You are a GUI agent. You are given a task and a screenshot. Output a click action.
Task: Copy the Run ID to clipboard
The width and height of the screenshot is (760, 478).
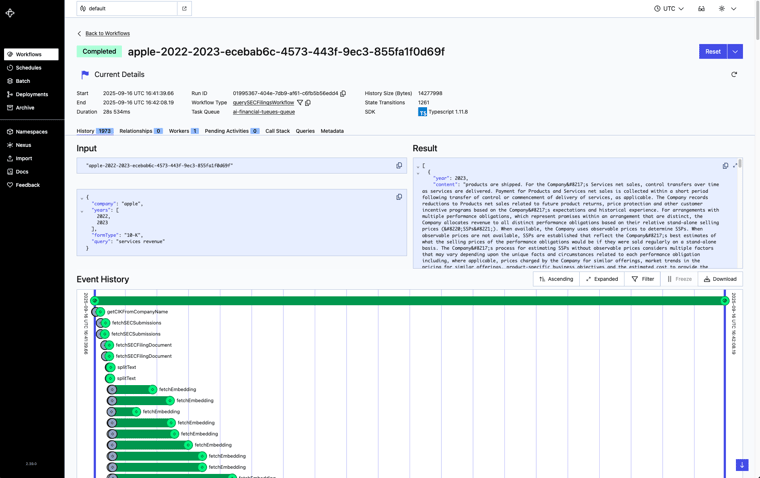pos(343,94)
